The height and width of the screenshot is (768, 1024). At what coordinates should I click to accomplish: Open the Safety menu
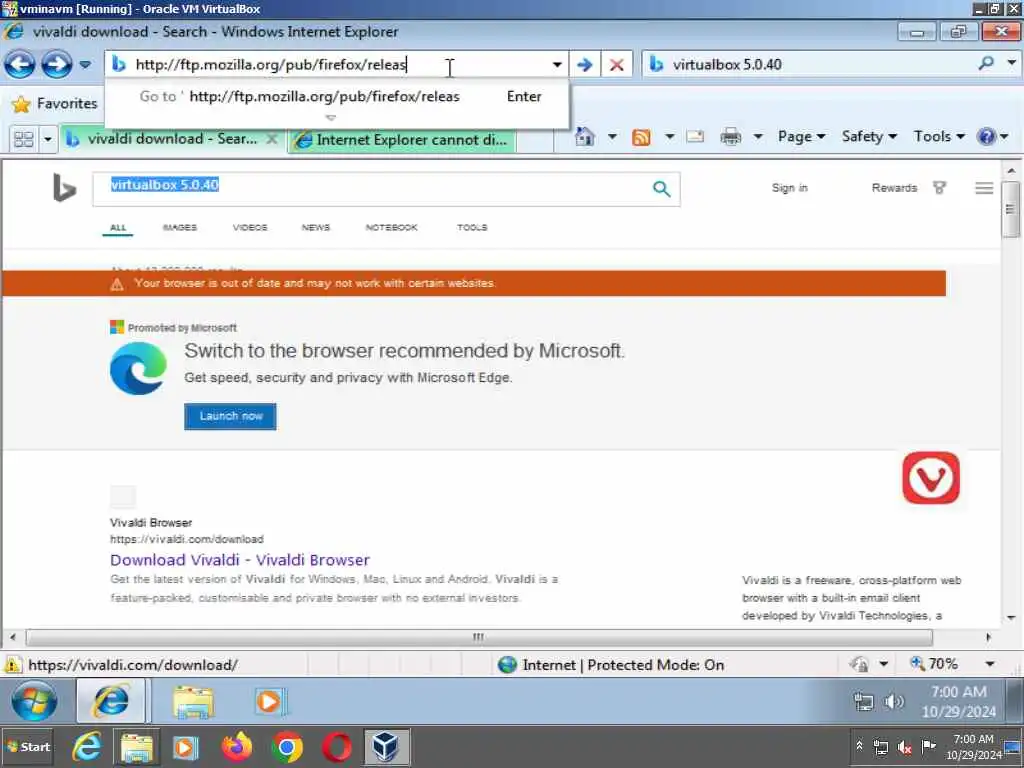tap(869, 136)
